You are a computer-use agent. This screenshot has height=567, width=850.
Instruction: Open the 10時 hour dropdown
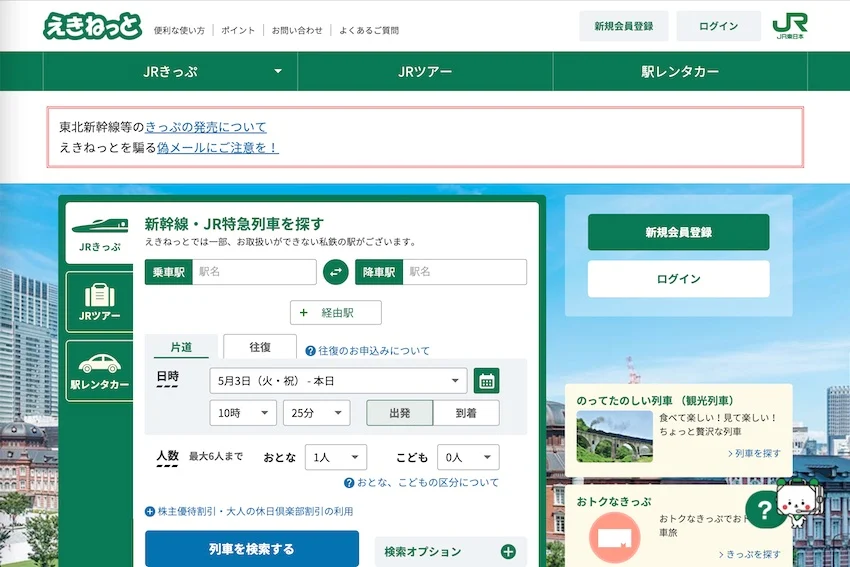(x=243, y=413)
